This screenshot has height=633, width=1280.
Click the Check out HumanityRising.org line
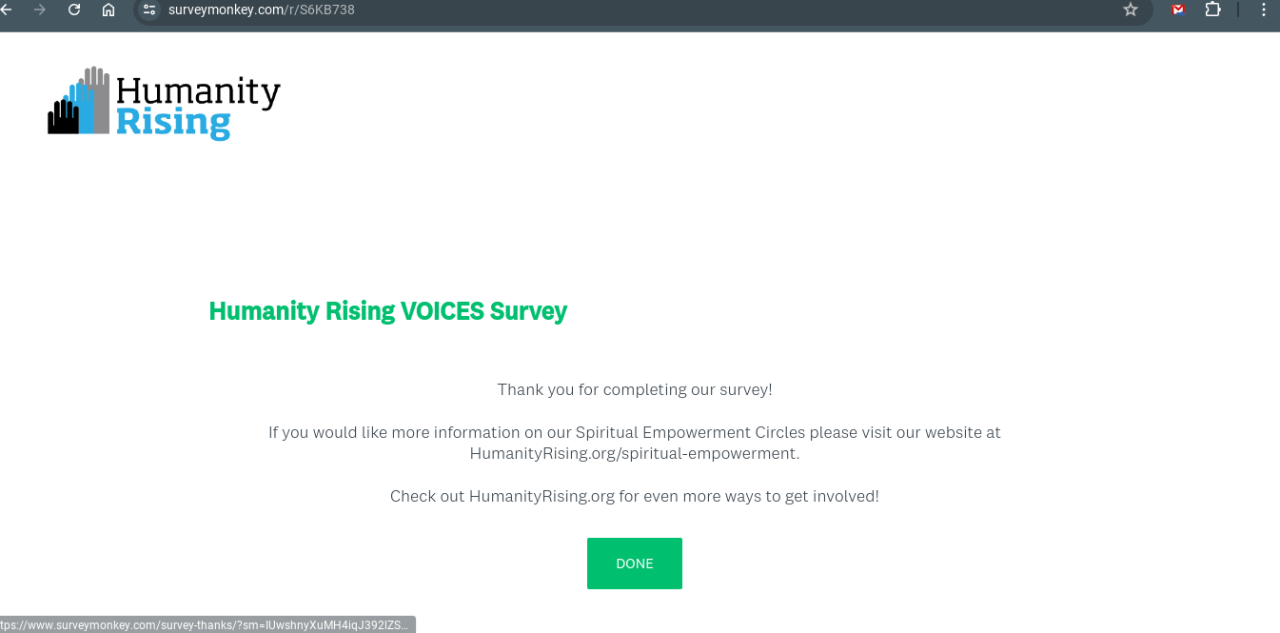click(x=634, y=497)
